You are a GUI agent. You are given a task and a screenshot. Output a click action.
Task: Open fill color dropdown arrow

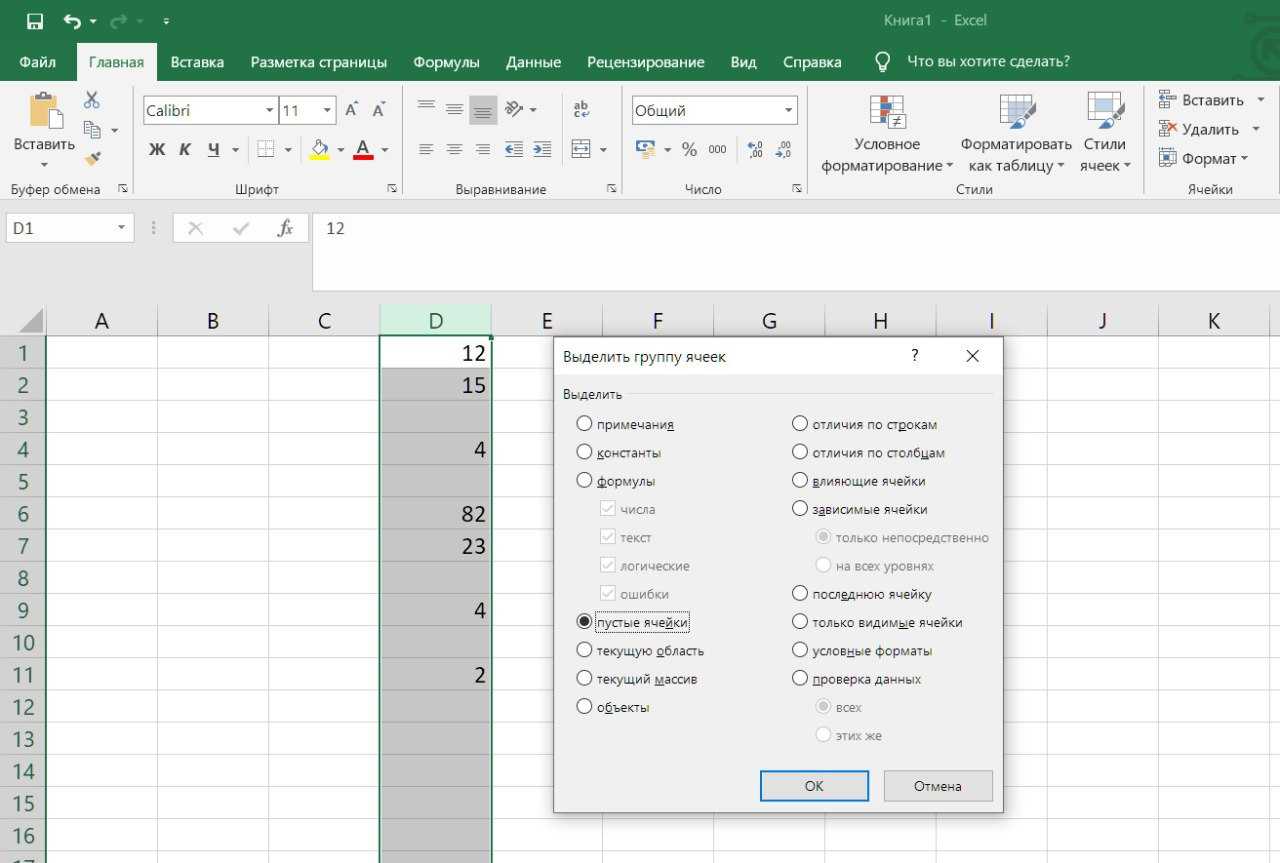340,150
